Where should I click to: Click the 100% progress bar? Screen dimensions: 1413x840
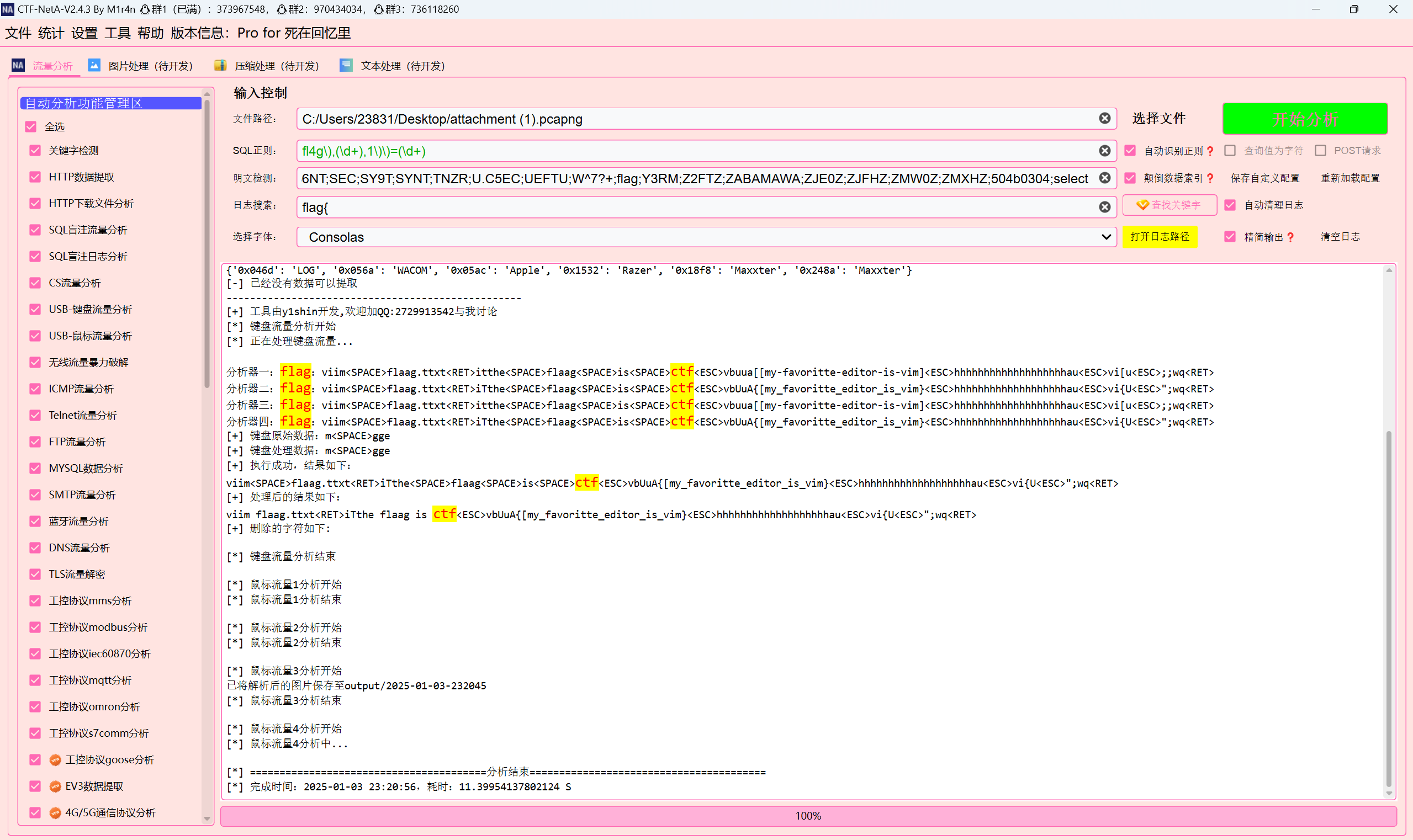point(808,816)
